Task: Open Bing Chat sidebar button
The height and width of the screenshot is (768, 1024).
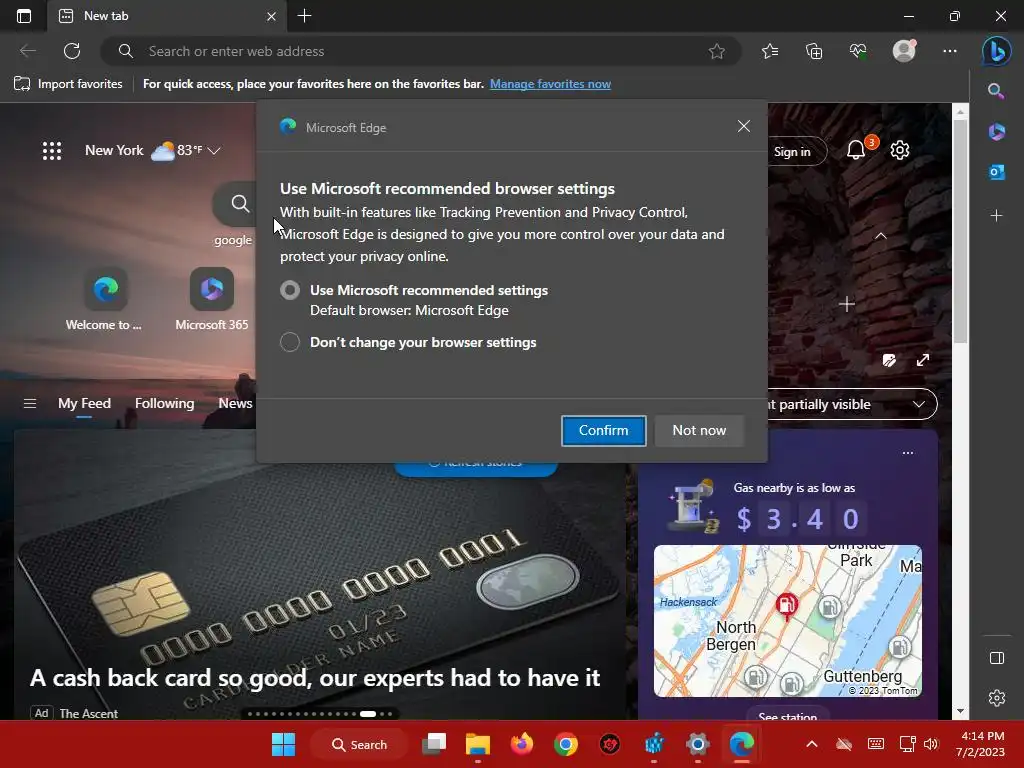Action: tap(997, 51)
